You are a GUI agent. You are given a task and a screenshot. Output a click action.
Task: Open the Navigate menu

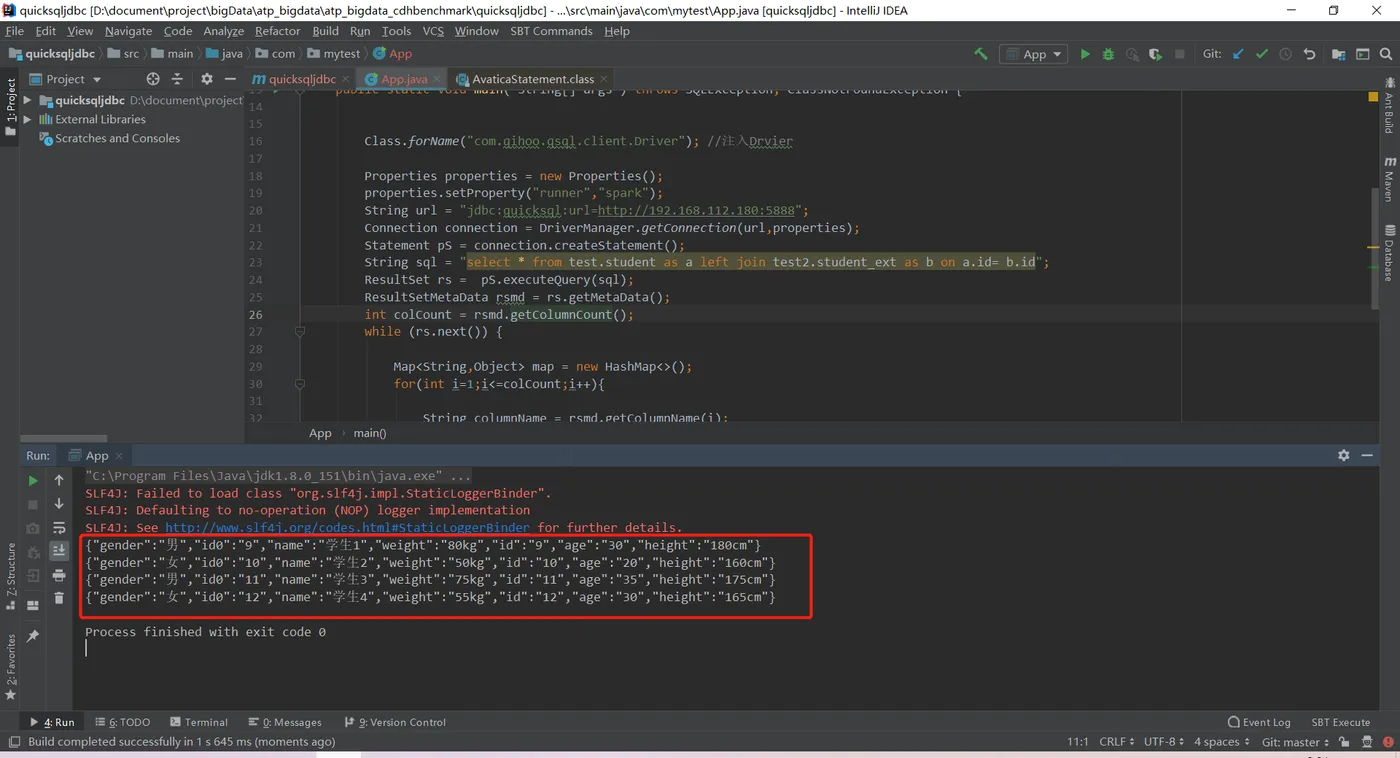pyautogui.click(x=128, y=31)
